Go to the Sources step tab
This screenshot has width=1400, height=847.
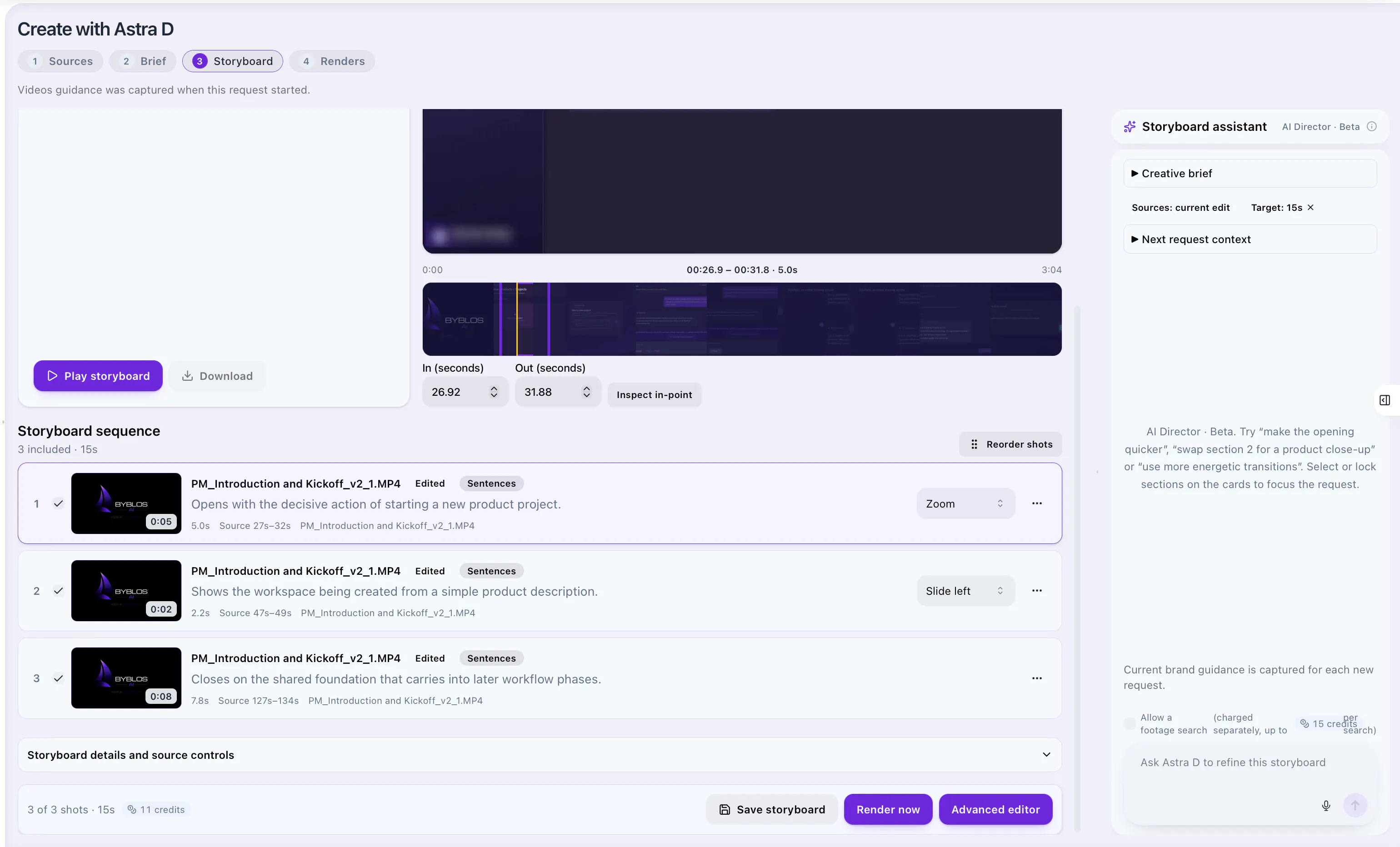(60, 61)
